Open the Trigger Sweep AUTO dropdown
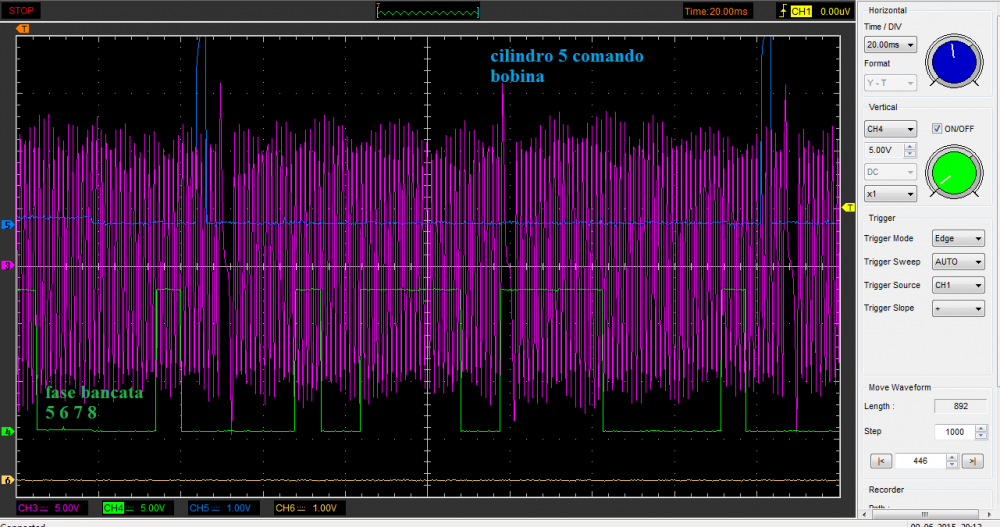This screenshot has height=527, width=1000. (957, 262)
